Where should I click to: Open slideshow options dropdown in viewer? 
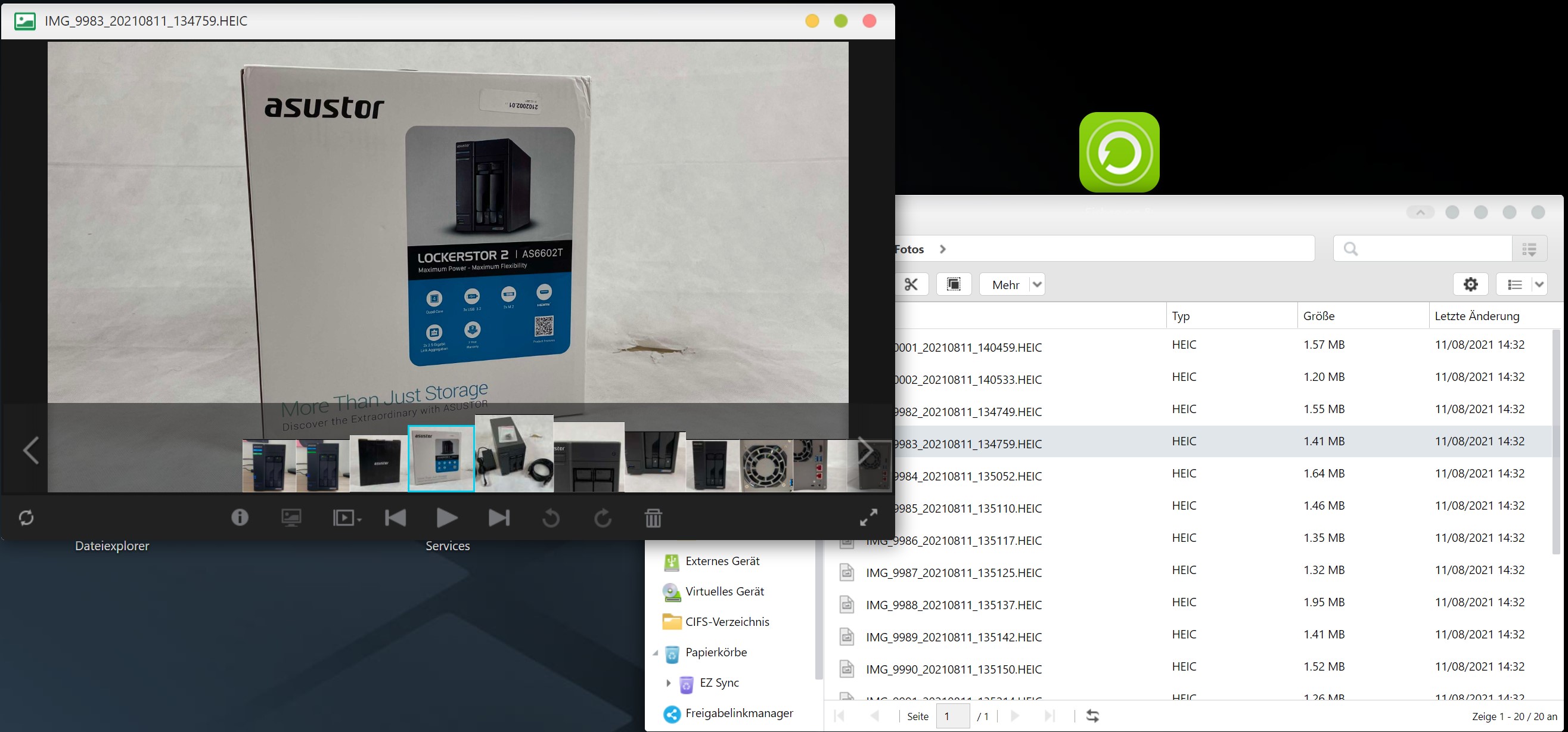click(347, 517)
